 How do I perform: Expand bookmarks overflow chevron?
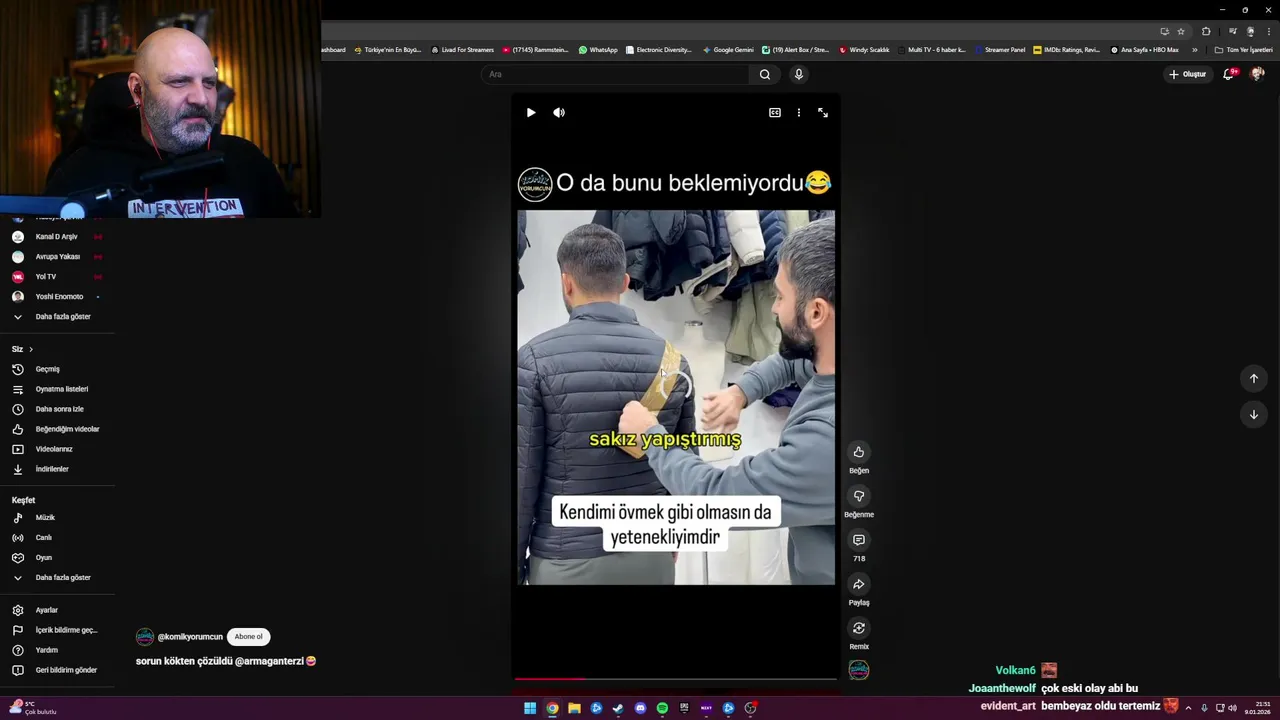(1194, 50)
